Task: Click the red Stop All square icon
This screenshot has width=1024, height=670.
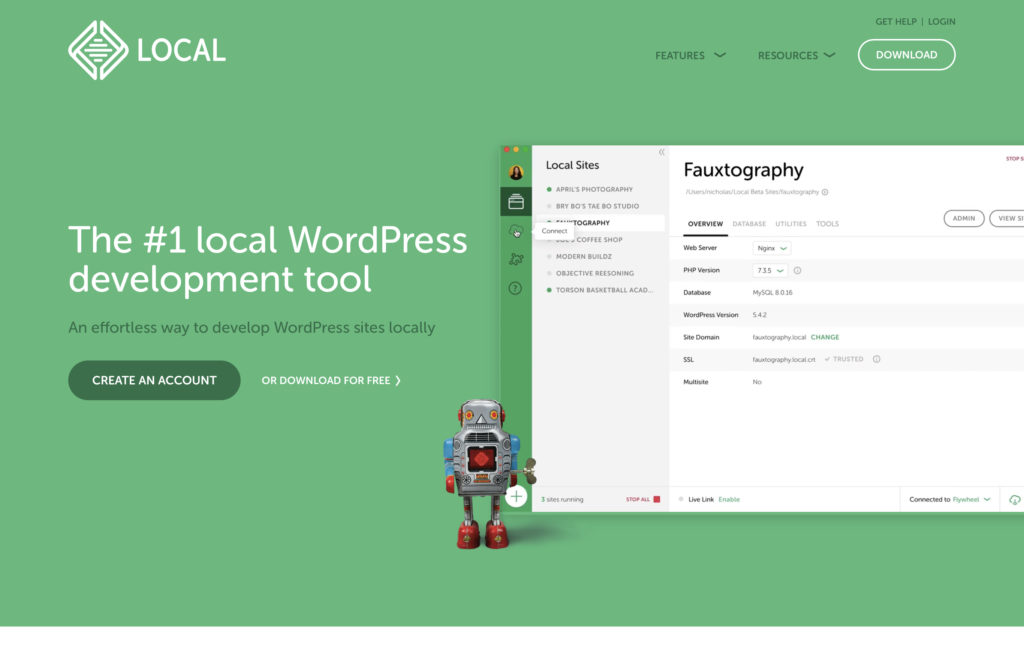Action: [657, 500]
